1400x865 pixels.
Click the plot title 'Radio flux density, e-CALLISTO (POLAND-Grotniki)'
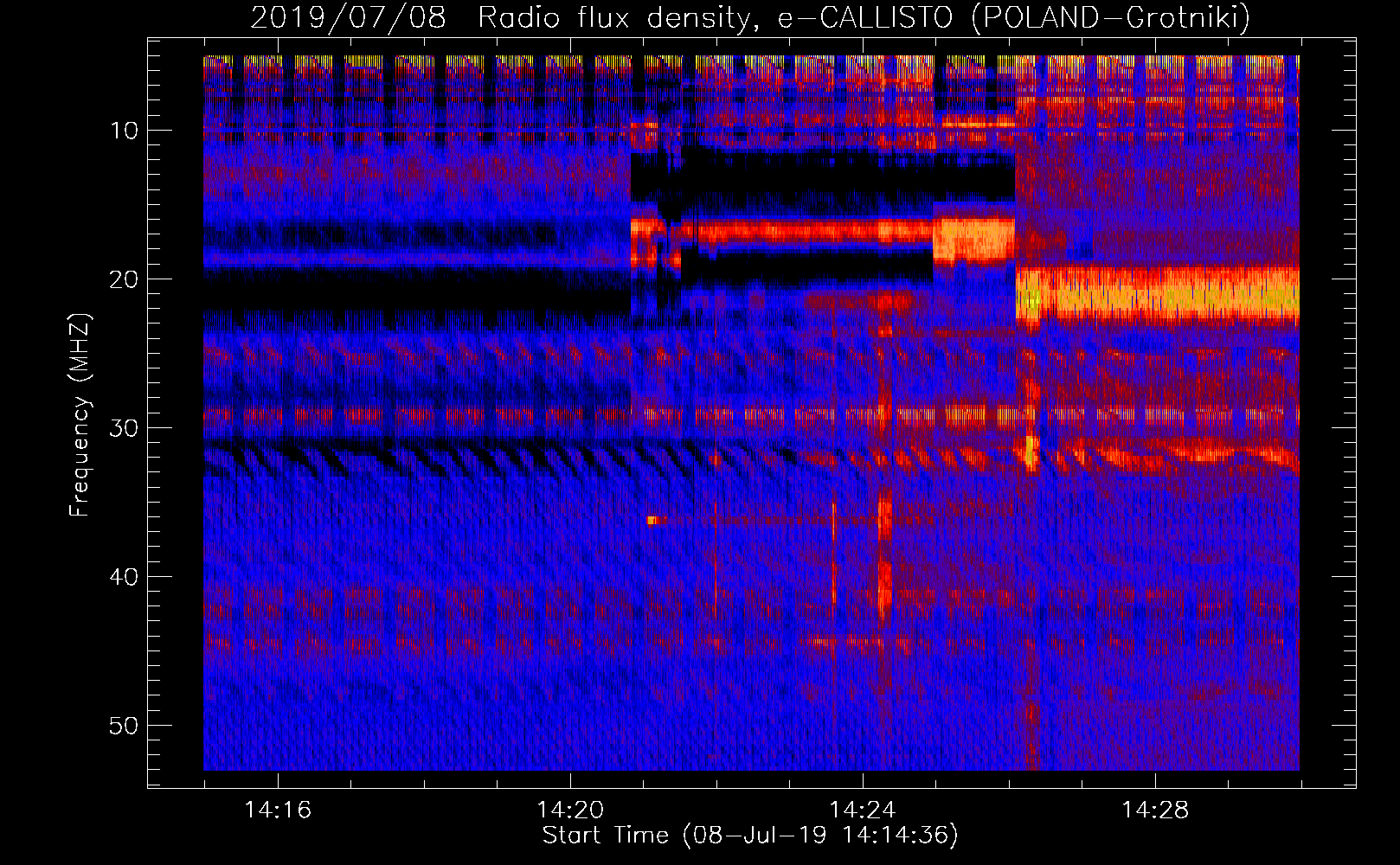[864, 17]
